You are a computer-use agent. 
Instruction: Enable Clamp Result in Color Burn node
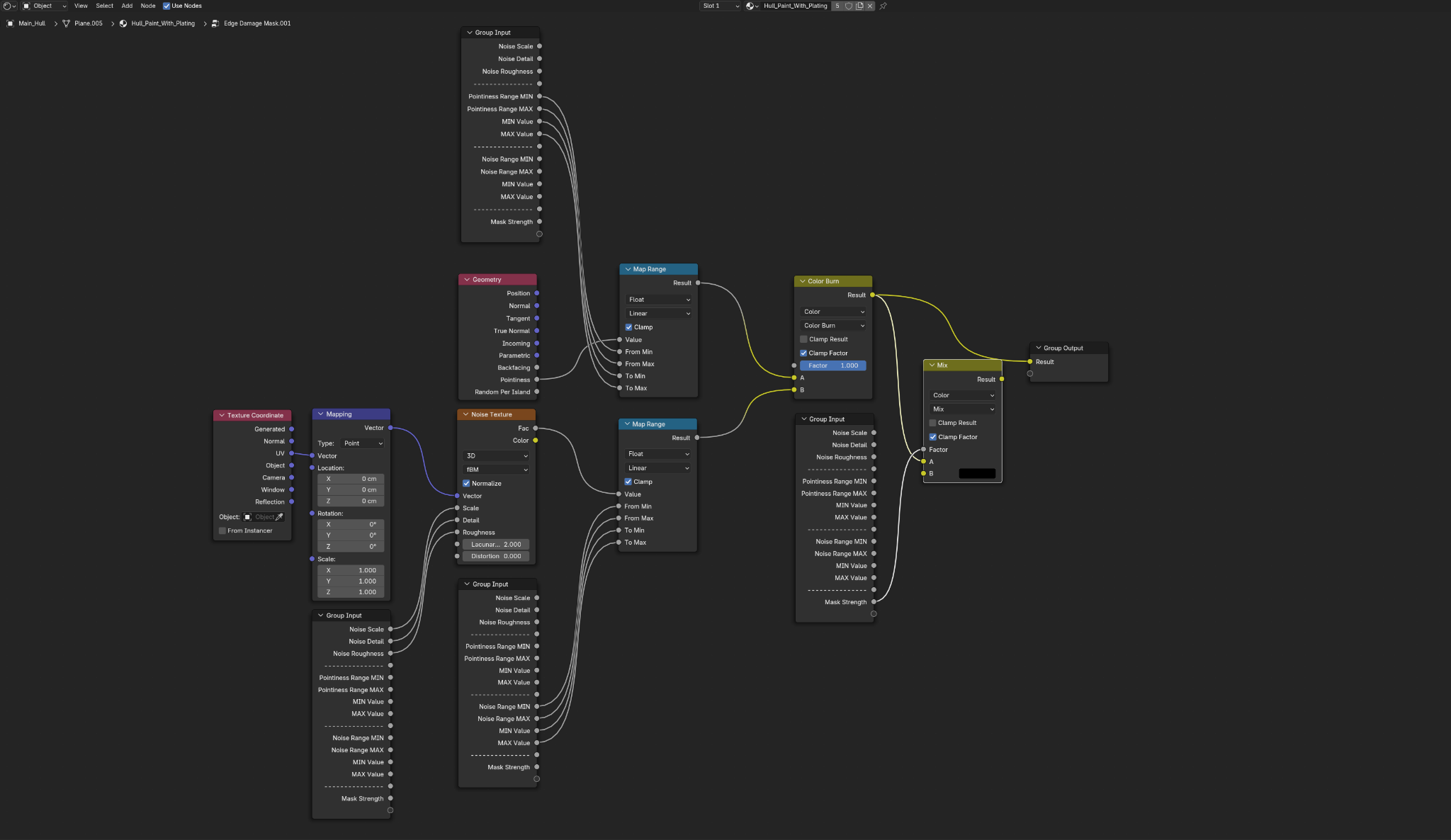point(803,339)
